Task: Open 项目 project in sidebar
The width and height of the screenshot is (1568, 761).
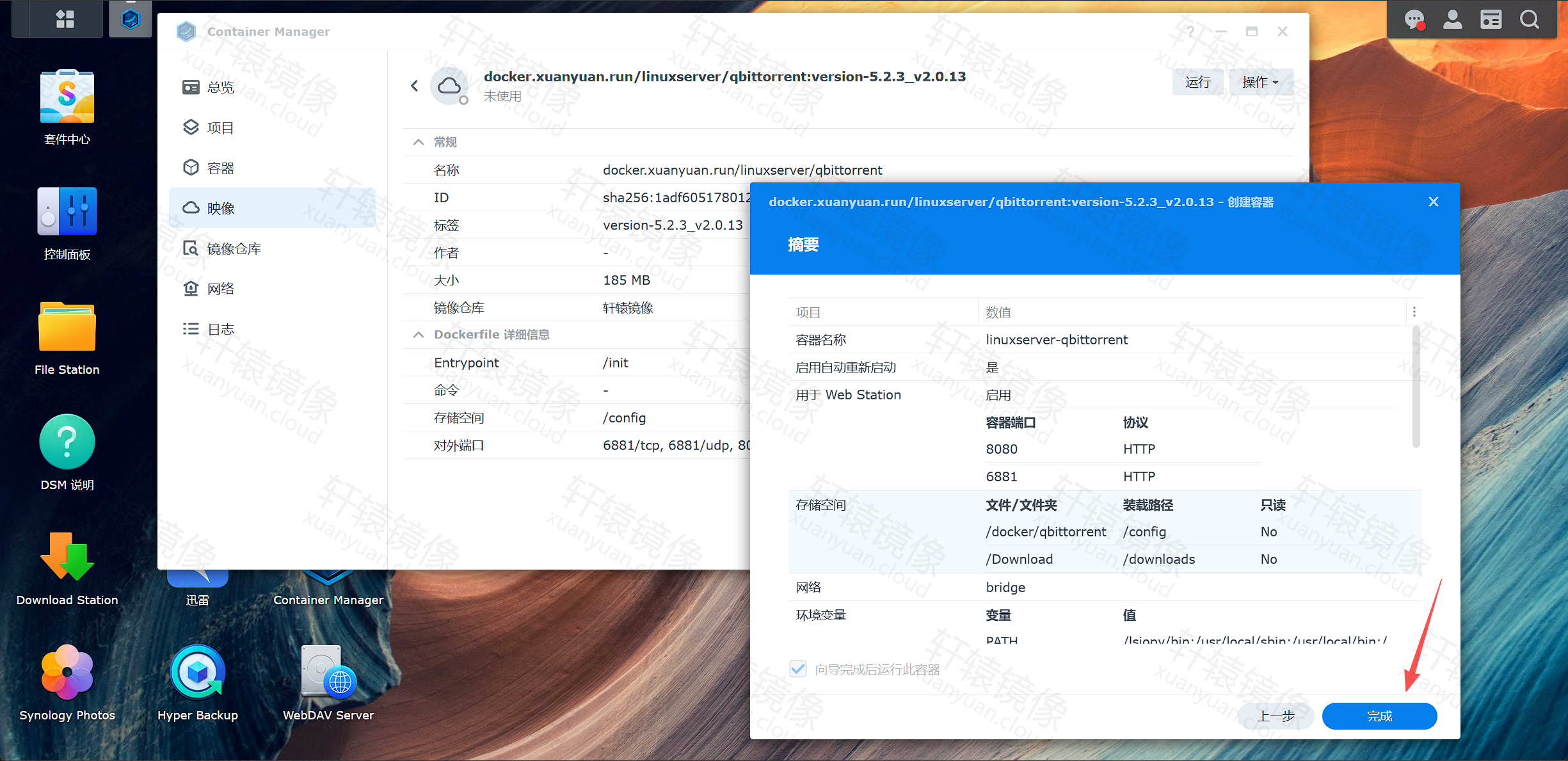Action: pos(272,127)
